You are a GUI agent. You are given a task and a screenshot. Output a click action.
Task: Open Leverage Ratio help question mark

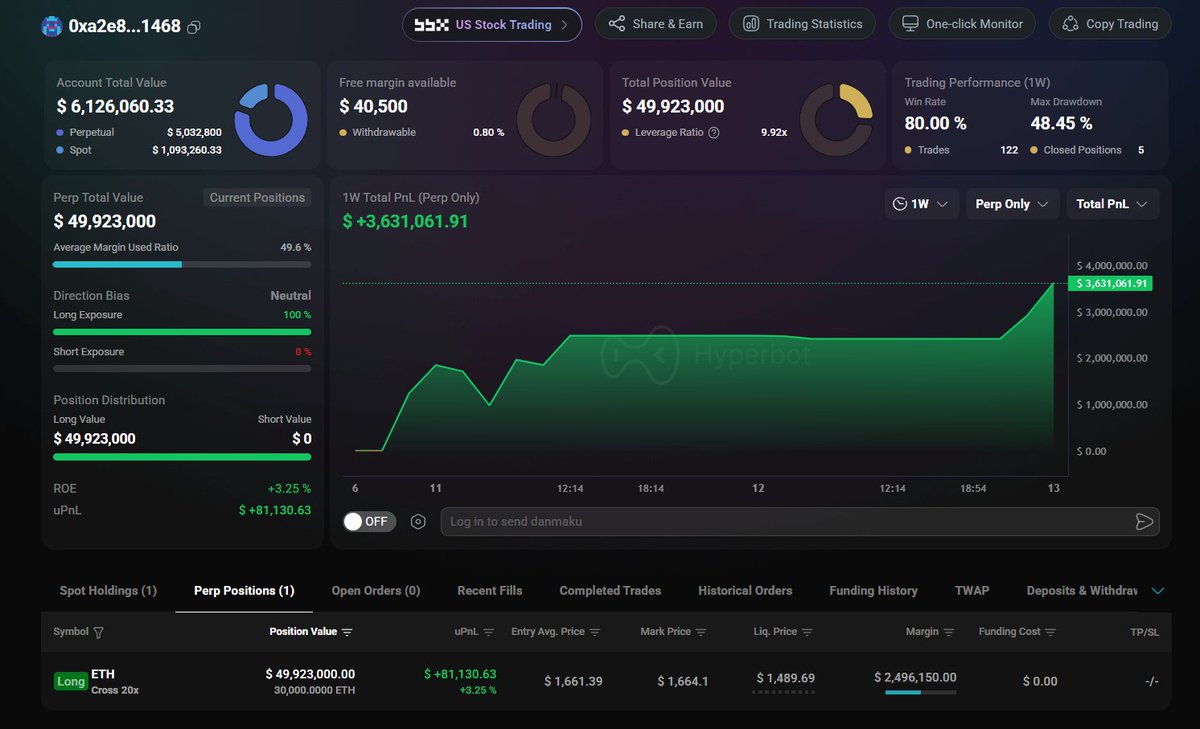click(714, 132)
